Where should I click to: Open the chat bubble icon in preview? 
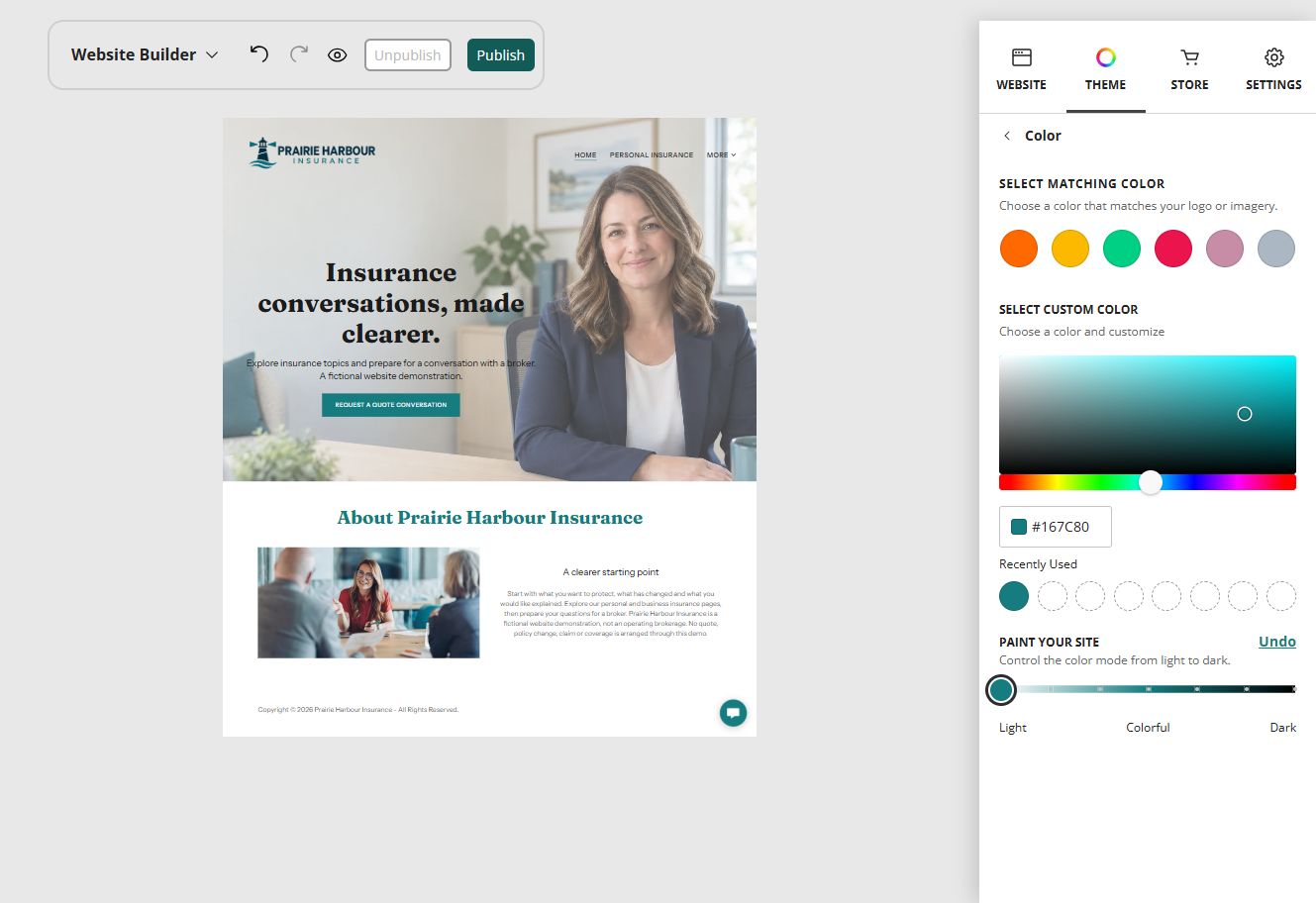pos(733,713)
